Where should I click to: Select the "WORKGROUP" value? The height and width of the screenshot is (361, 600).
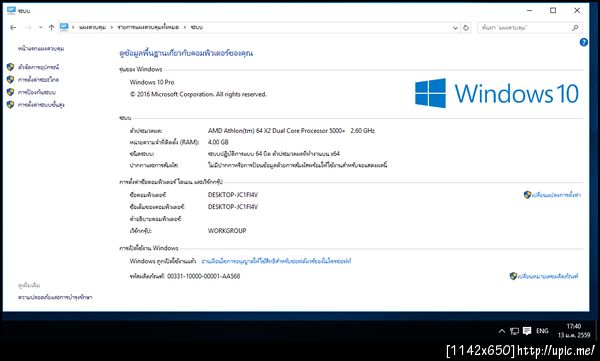(x=227, y=231)
